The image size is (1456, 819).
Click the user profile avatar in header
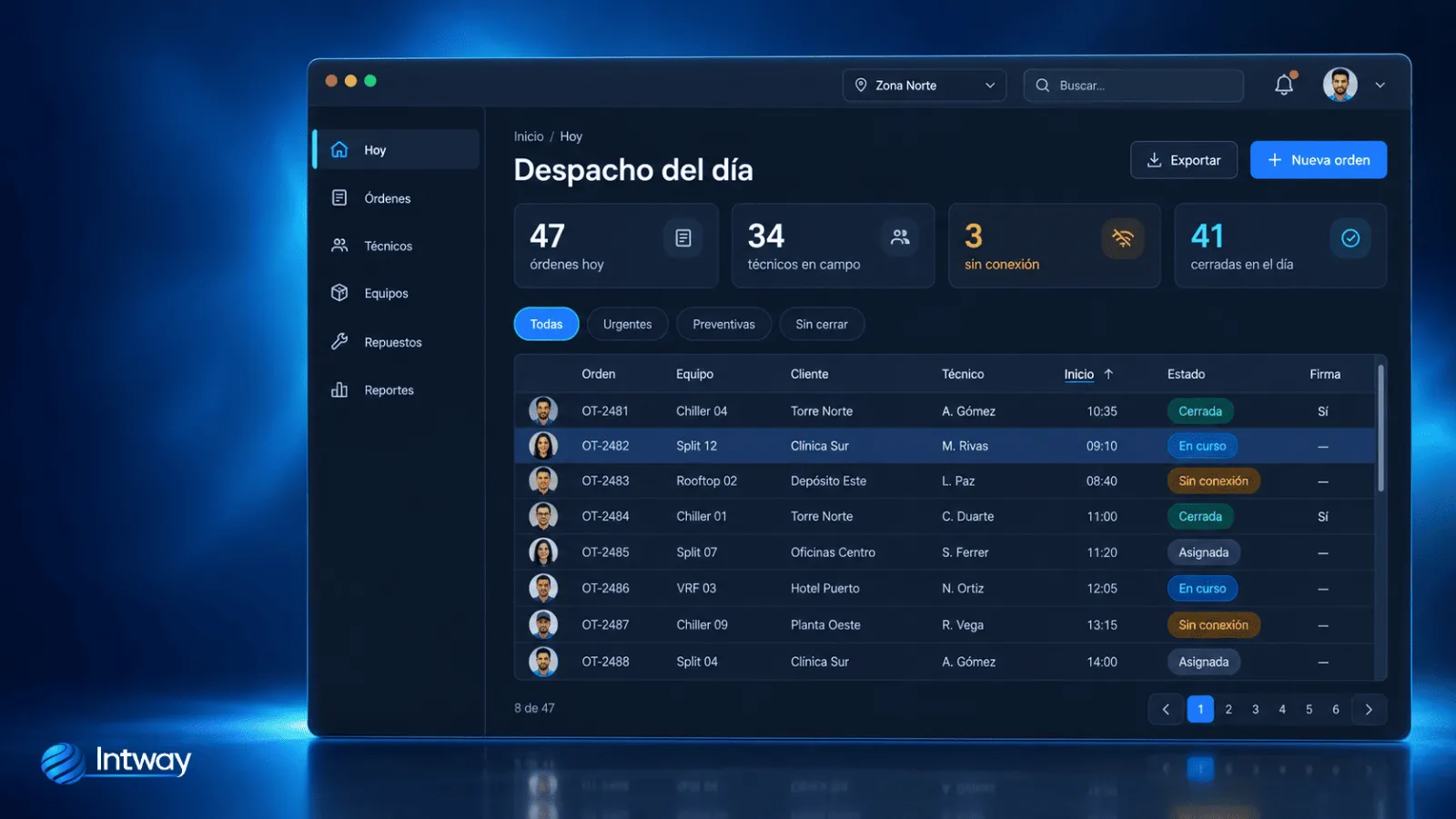[x=1340, y=85]
